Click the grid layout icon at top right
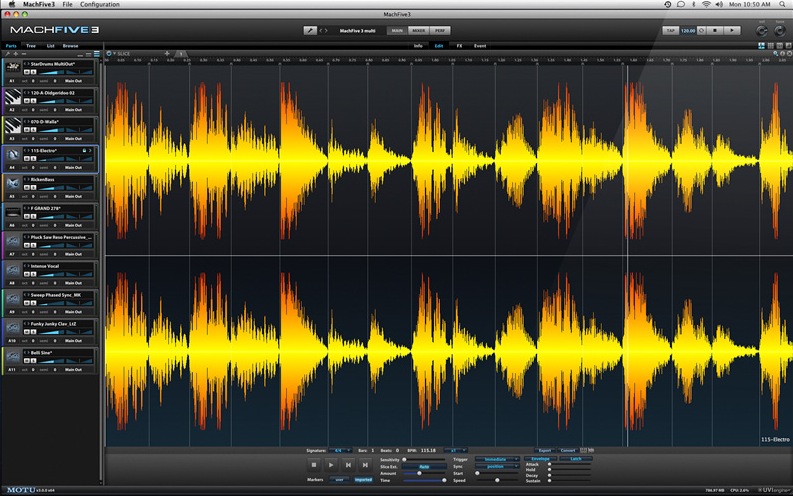Image resolution: width=793 pixels, height=496 pixels. tap(771, 46)
